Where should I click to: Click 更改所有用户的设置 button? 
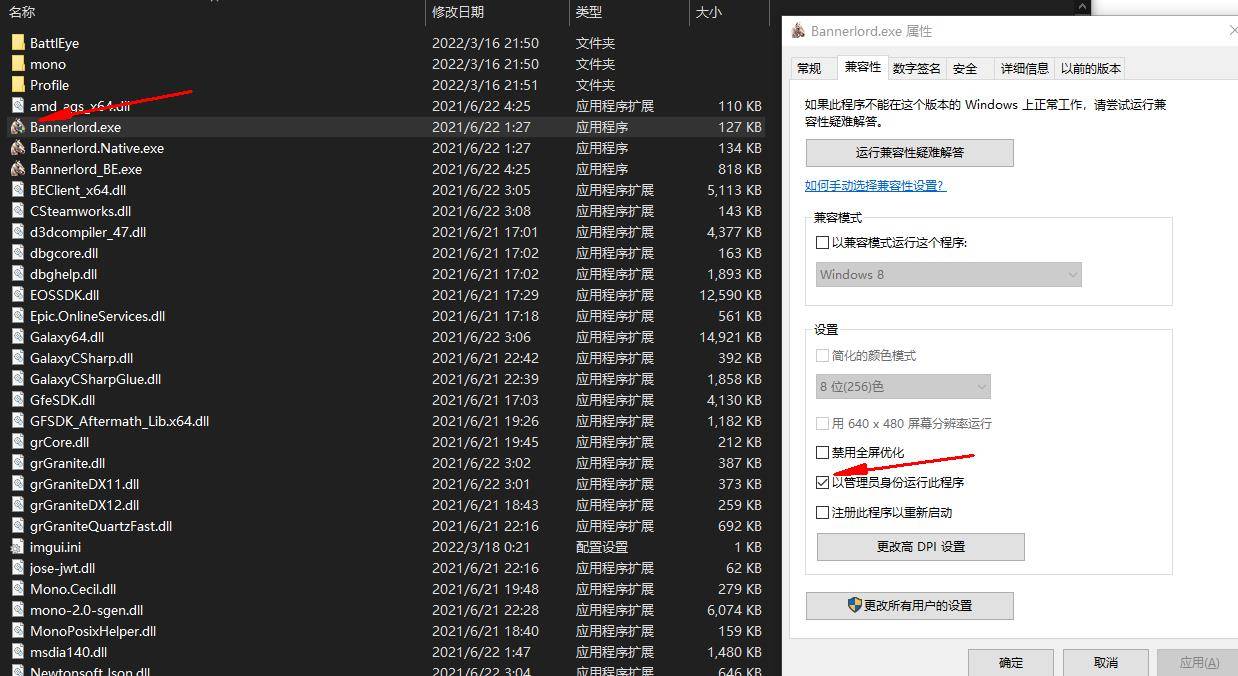(910, 606)
